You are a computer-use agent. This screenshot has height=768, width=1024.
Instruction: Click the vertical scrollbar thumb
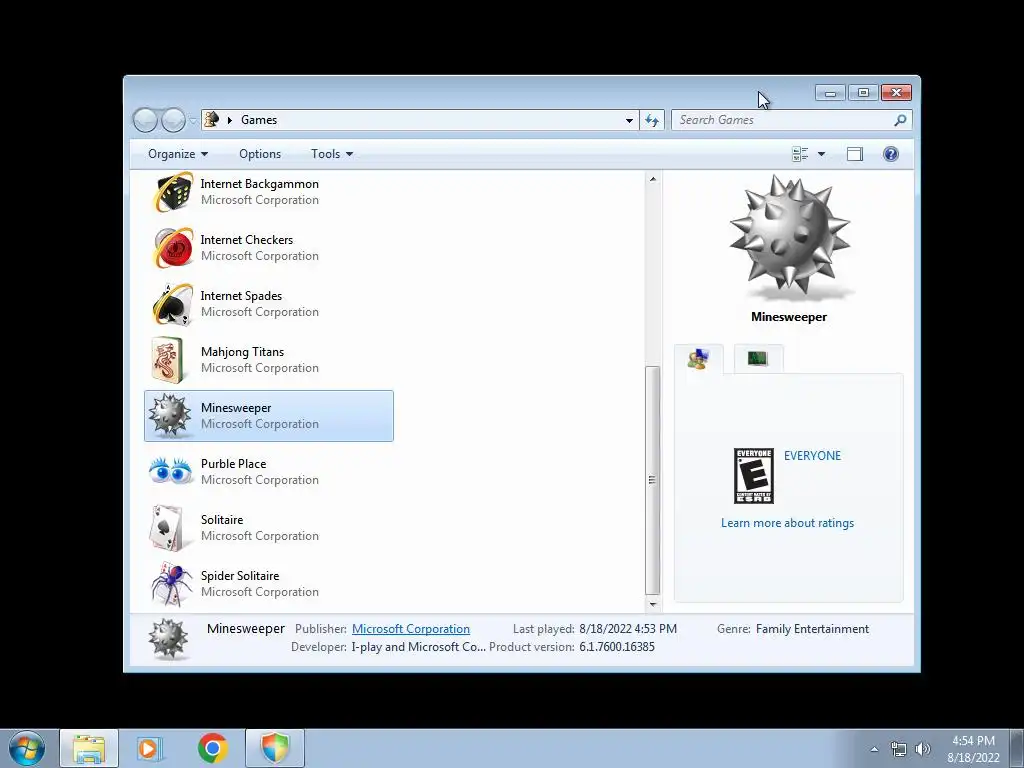point(652,480)
